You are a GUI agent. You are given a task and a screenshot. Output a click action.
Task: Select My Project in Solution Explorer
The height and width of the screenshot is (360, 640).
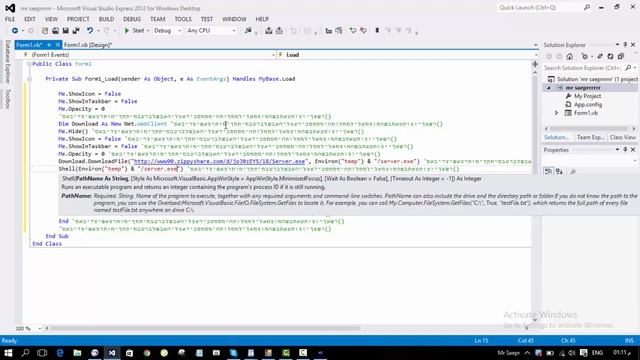587,96
